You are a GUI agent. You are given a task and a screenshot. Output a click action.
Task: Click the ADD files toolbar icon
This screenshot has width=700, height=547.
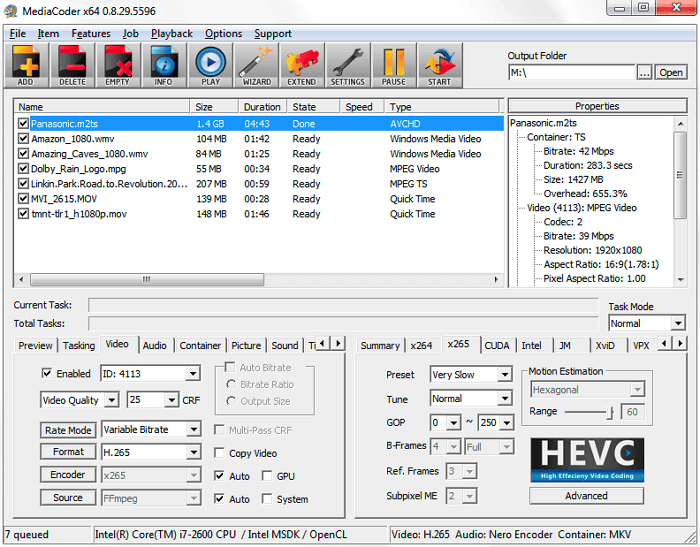pyautogui.click(x=26, y=66)
